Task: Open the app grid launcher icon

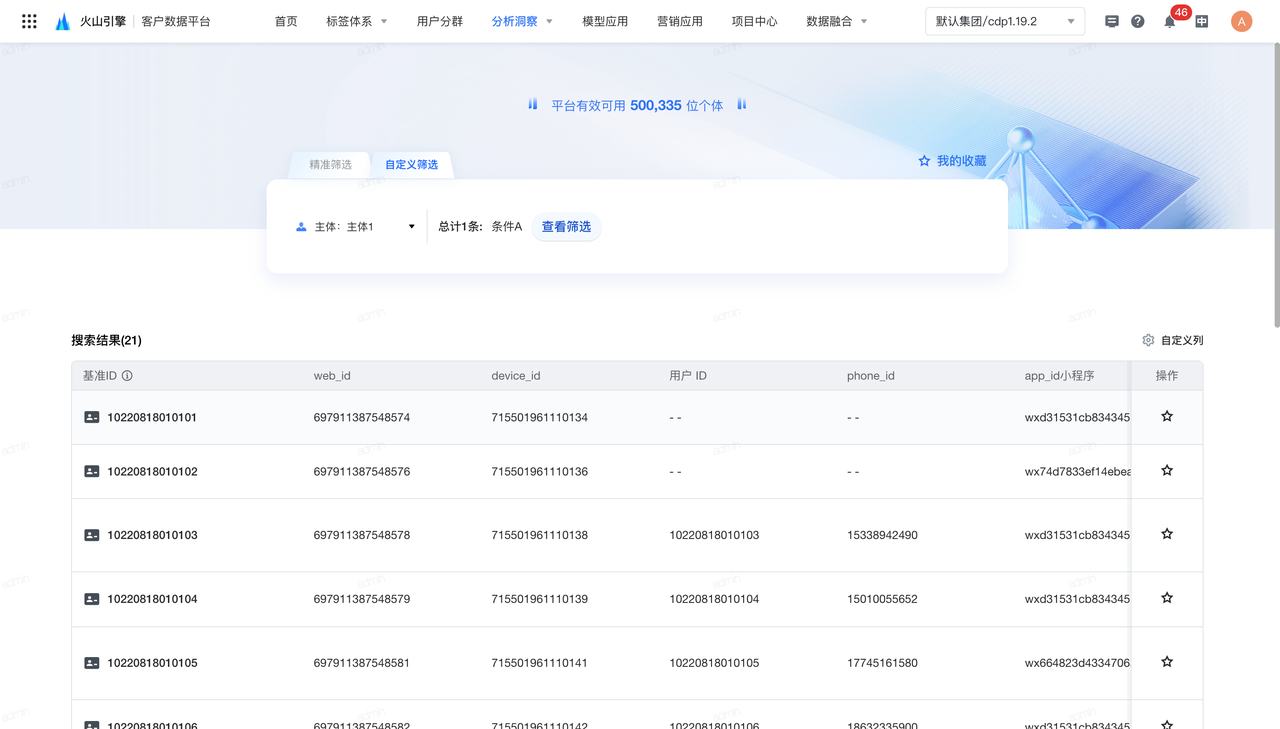Action: pyautogui.click(x=29, y=21)
